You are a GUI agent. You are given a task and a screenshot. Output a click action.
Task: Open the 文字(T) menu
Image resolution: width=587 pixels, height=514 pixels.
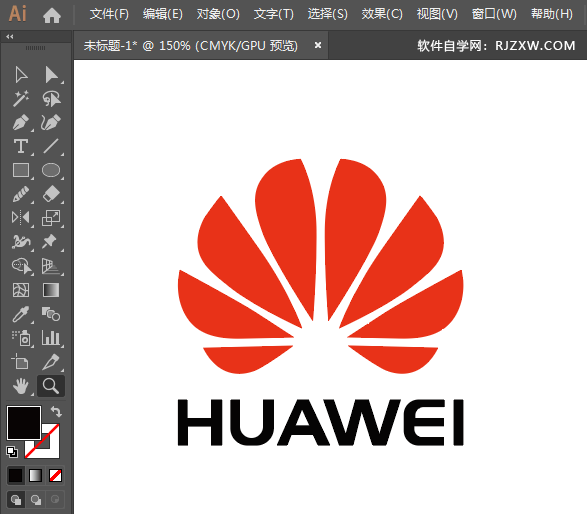pos(274,14)
